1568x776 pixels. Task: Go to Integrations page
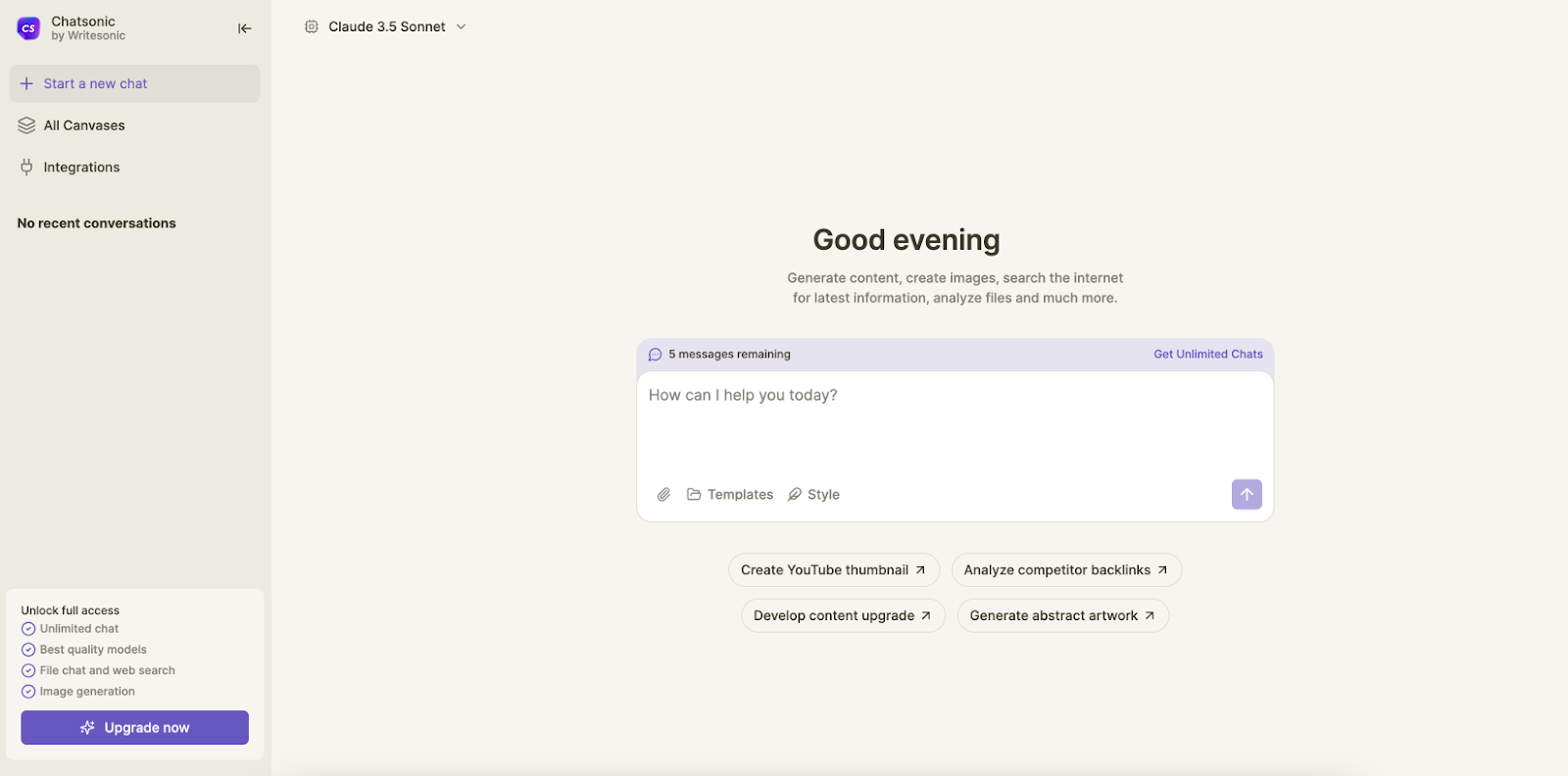[x=81, y=168]
